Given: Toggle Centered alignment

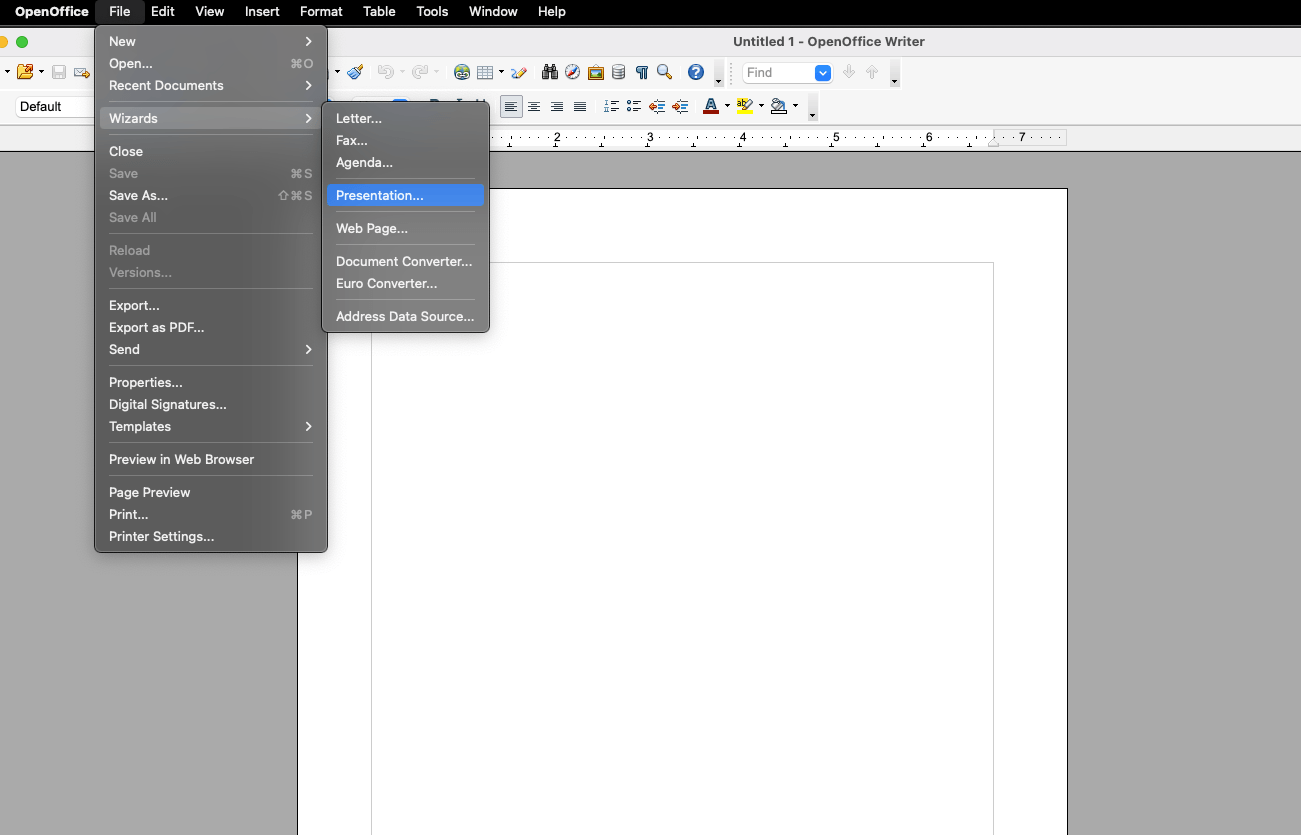Looking at the screenshot, I should tap(534, 106).
